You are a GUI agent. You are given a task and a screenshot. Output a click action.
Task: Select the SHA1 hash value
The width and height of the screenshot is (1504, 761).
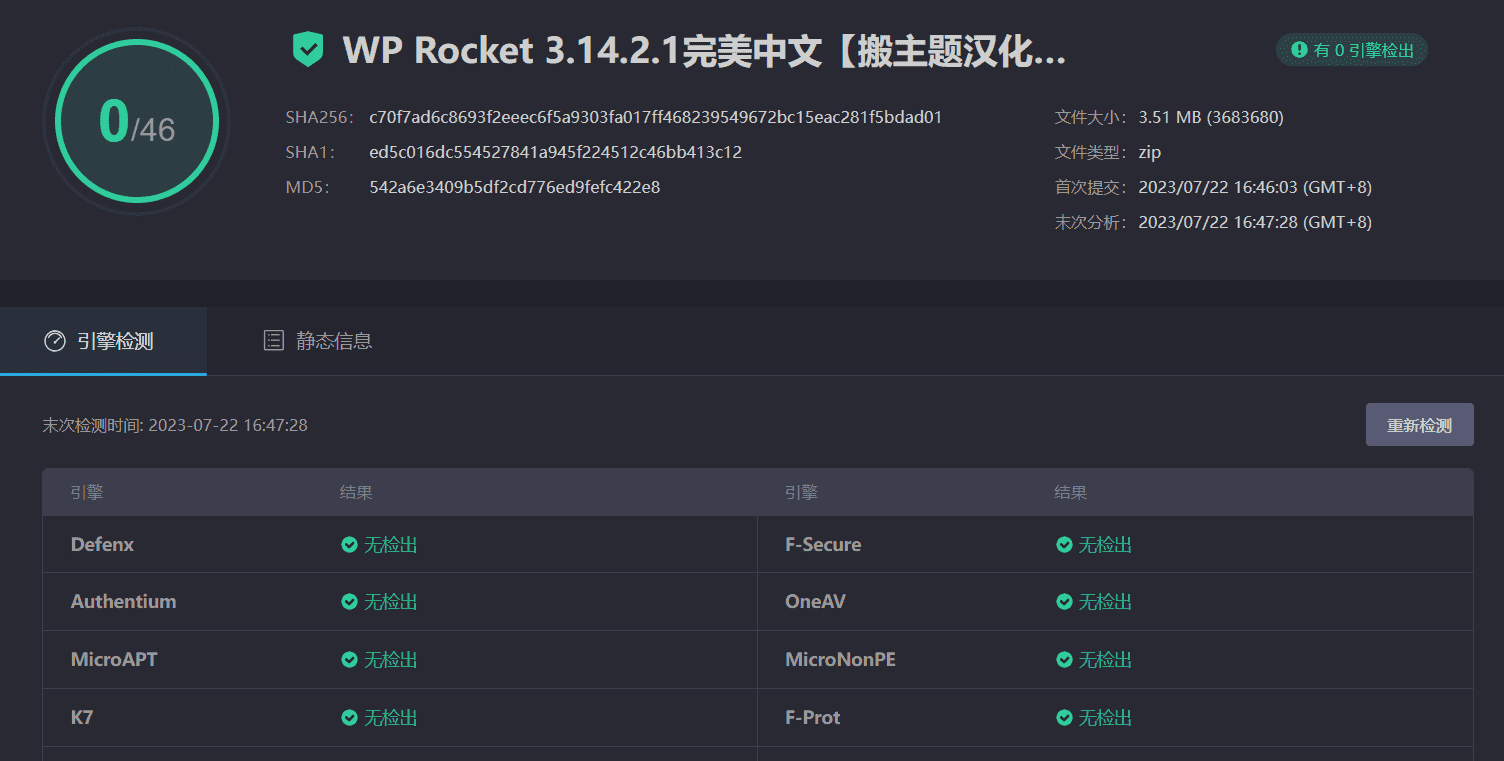(555, 152)
